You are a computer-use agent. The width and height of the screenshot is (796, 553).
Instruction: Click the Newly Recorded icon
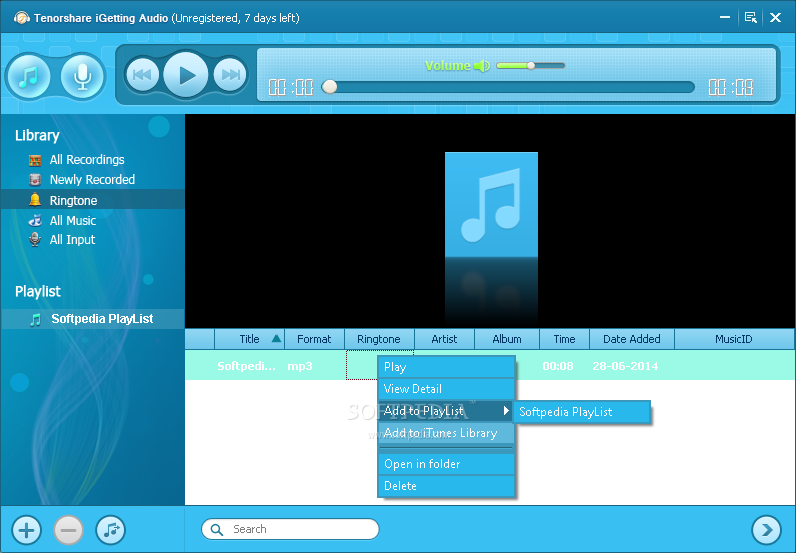(35, 180)
